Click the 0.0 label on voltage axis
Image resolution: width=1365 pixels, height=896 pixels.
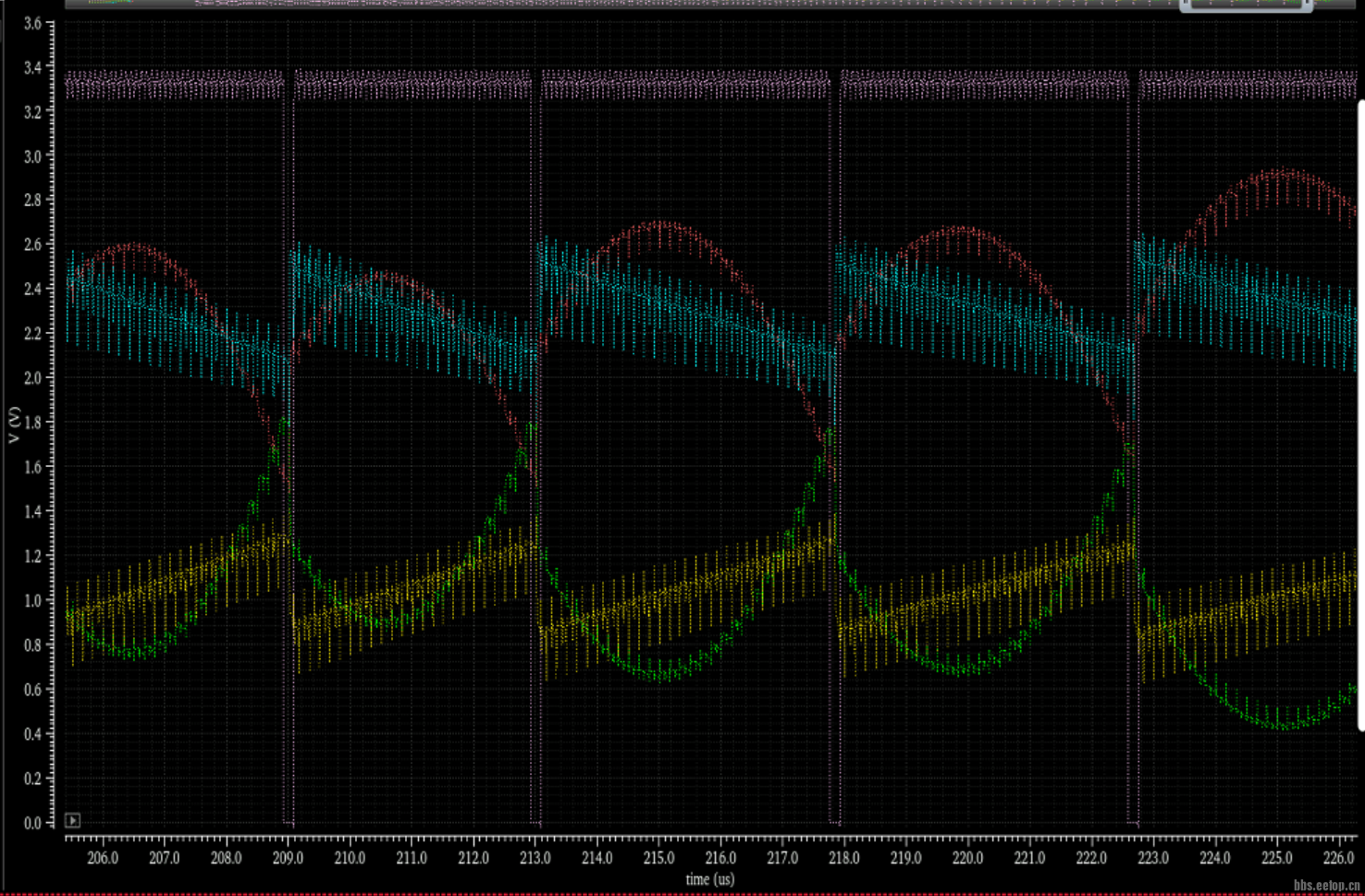[32, 823]
